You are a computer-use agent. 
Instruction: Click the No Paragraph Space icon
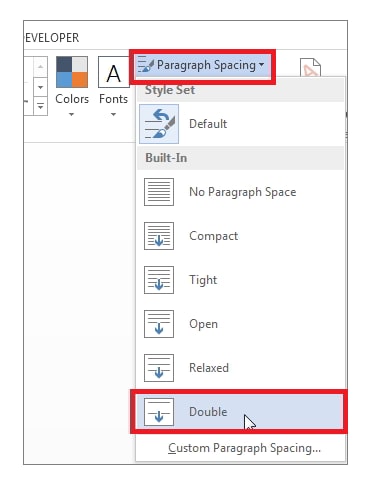click(159, 192)
